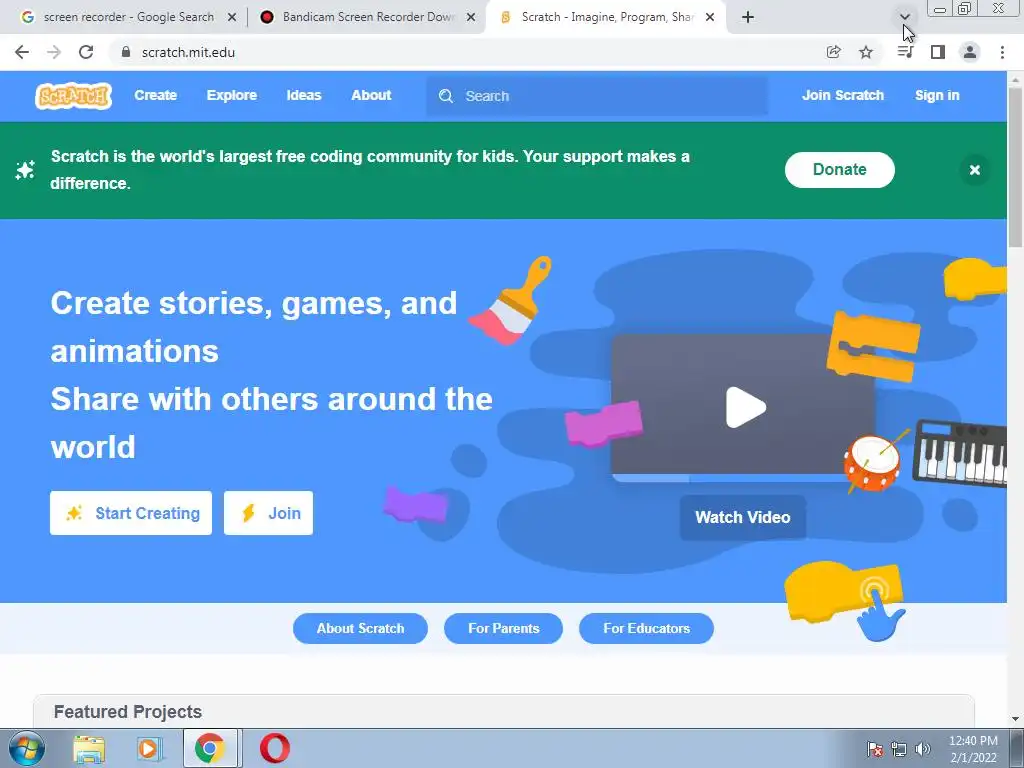Click Join Scratch link

842,95
